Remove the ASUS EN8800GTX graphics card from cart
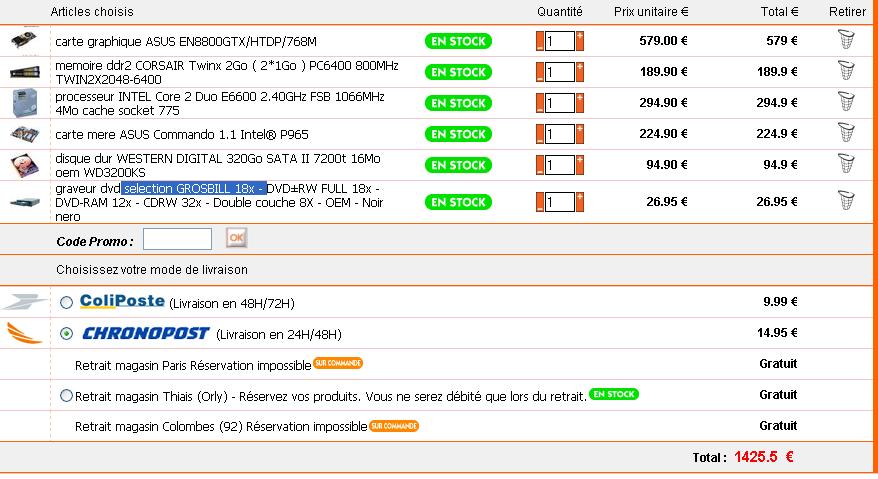 [x=846, y=40]
